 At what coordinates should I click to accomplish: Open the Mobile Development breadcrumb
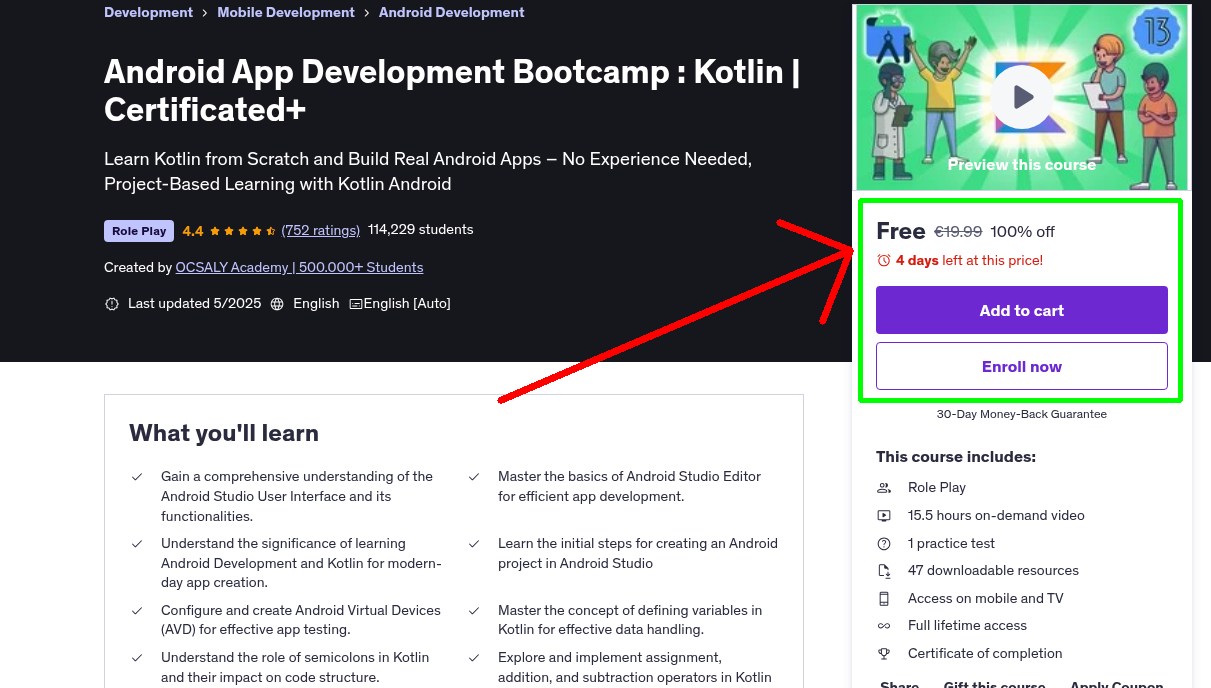[286, 13]
